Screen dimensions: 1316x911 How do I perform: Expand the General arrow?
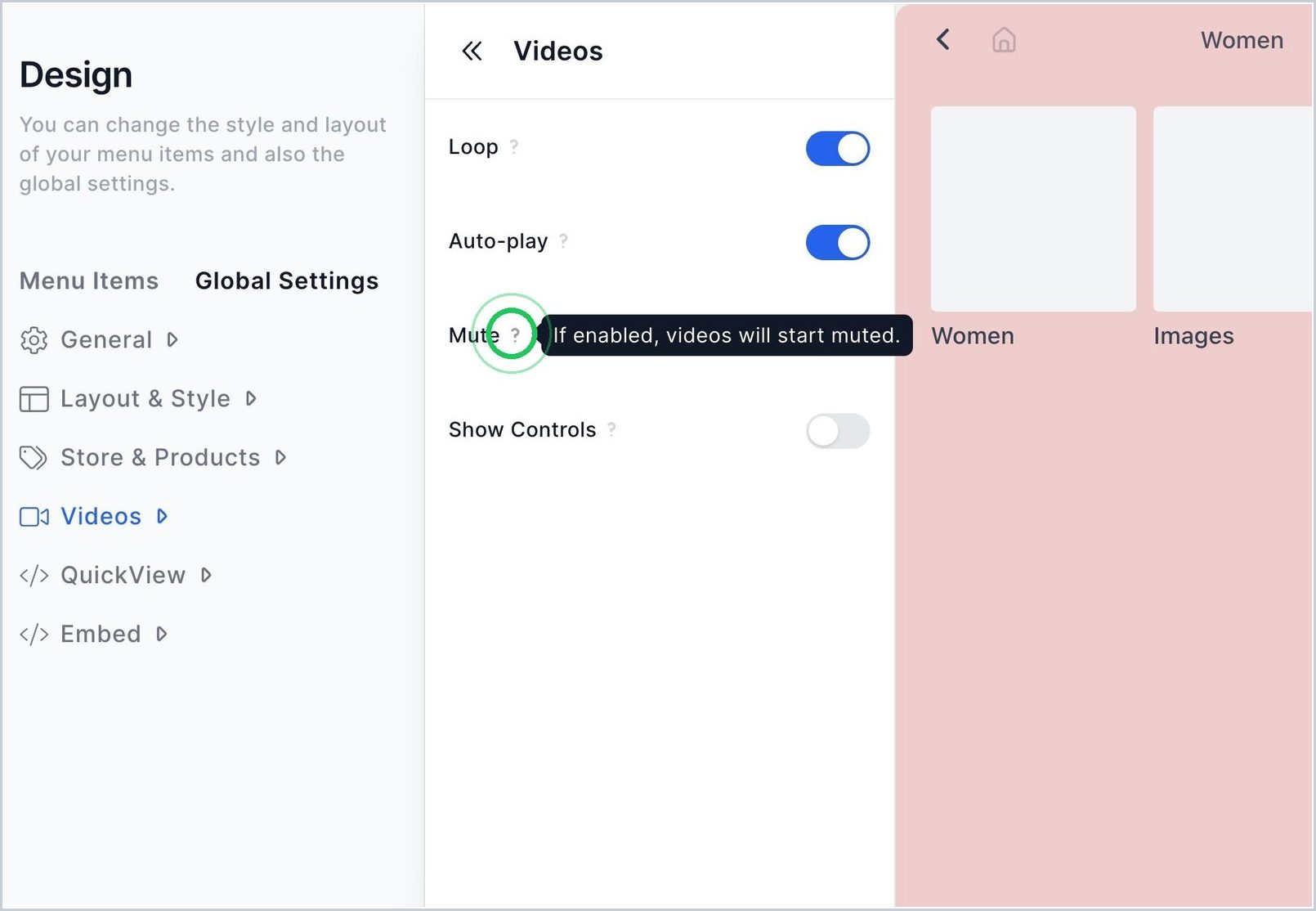172,339
